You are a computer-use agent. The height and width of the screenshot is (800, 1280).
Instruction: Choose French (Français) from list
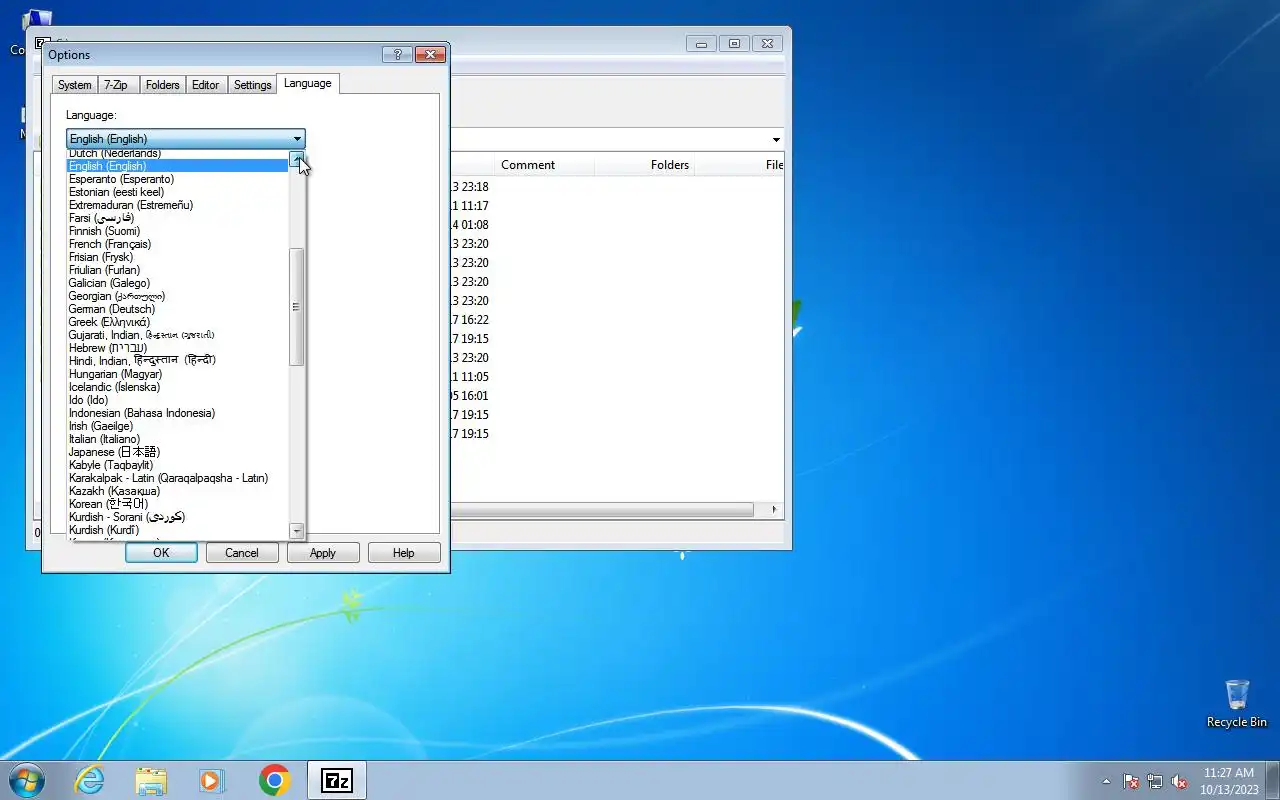[x=178, y=244]
